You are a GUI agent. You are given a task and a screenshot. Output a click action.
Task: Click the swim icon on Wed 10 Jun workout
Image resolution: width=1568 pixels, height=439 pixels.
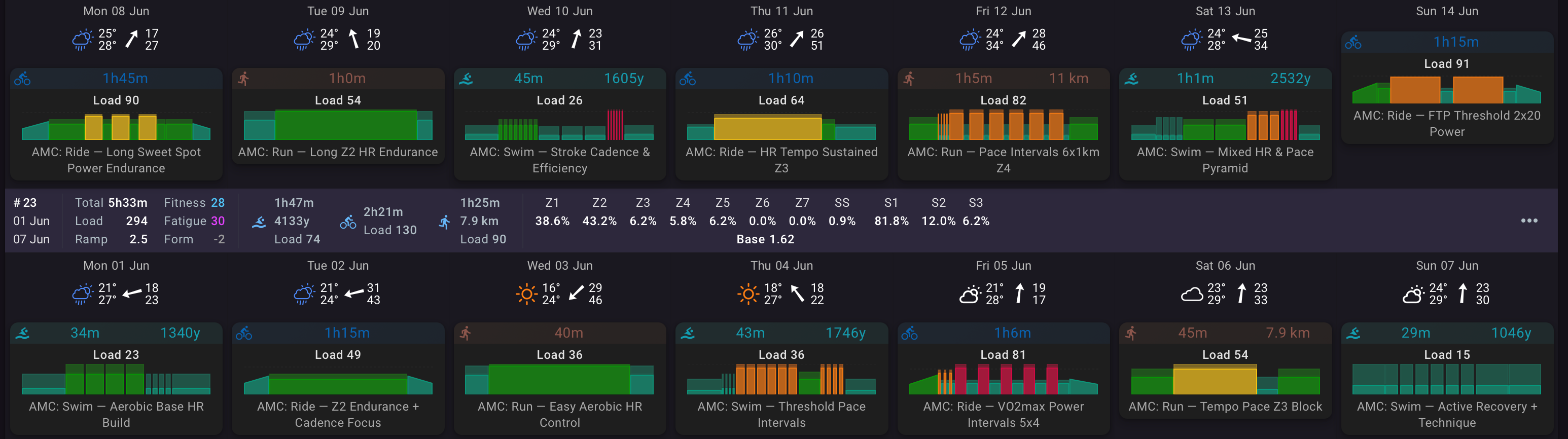pos(466,79)
